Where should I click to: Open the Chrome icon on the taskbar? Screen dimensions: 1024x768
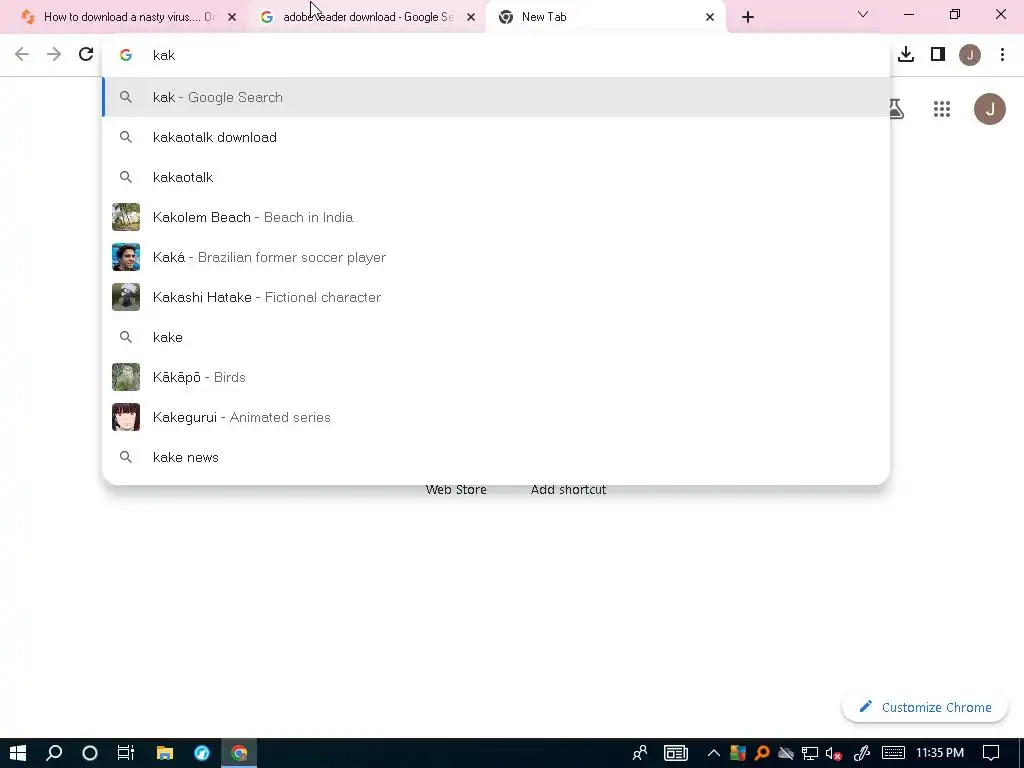[x=239, y=753]
